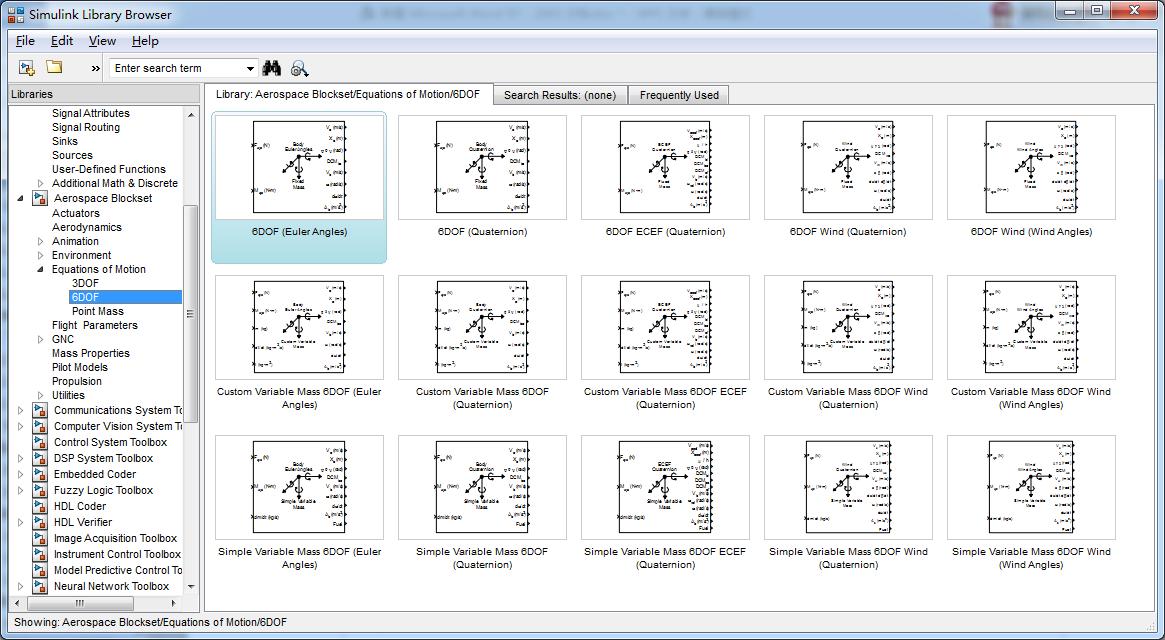Expand the Utilities tree node
This screenshot has height=640, width=1165.
[41, 395]
